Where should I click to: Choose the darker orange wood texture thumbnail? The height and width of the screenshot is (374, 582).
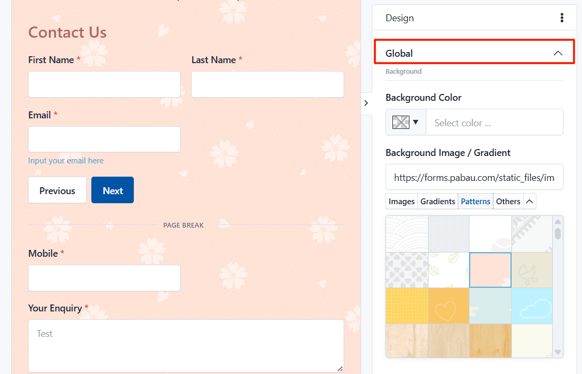[x=490, y=341]
